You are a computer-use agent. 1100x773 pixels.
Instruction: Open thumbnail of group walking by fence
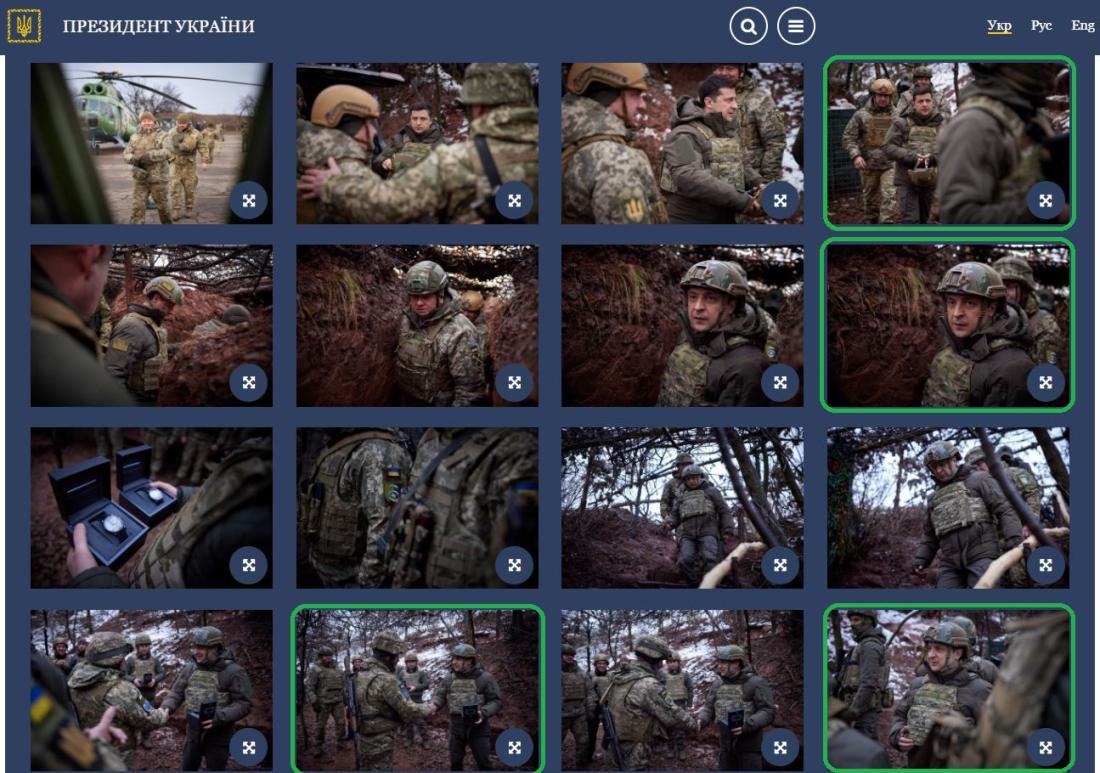coord(948,144)
